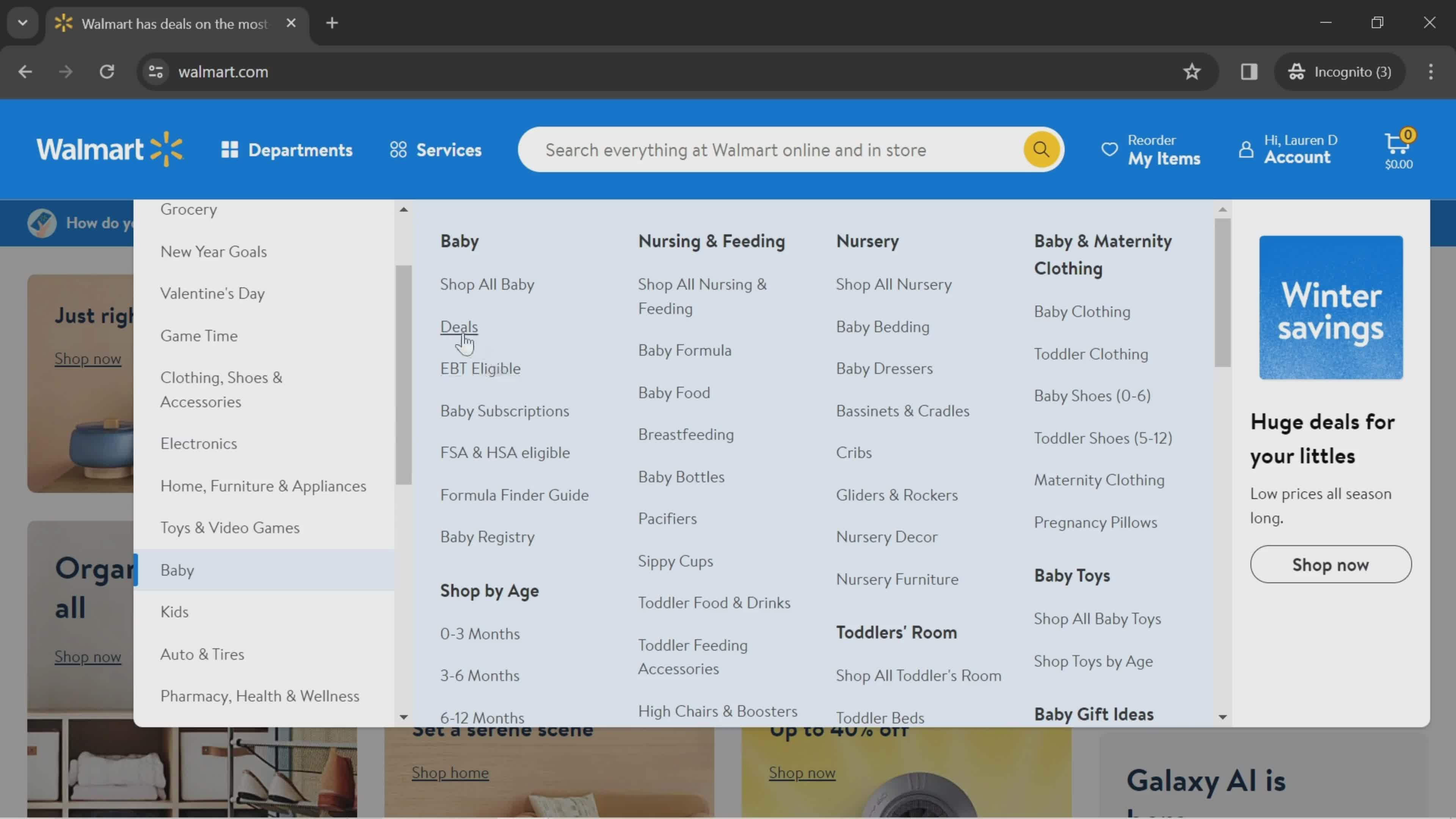The width and height of the screenshot is (1456, 819).
Task: Select the Baby category from sidebar
Action: coord(177,569)
